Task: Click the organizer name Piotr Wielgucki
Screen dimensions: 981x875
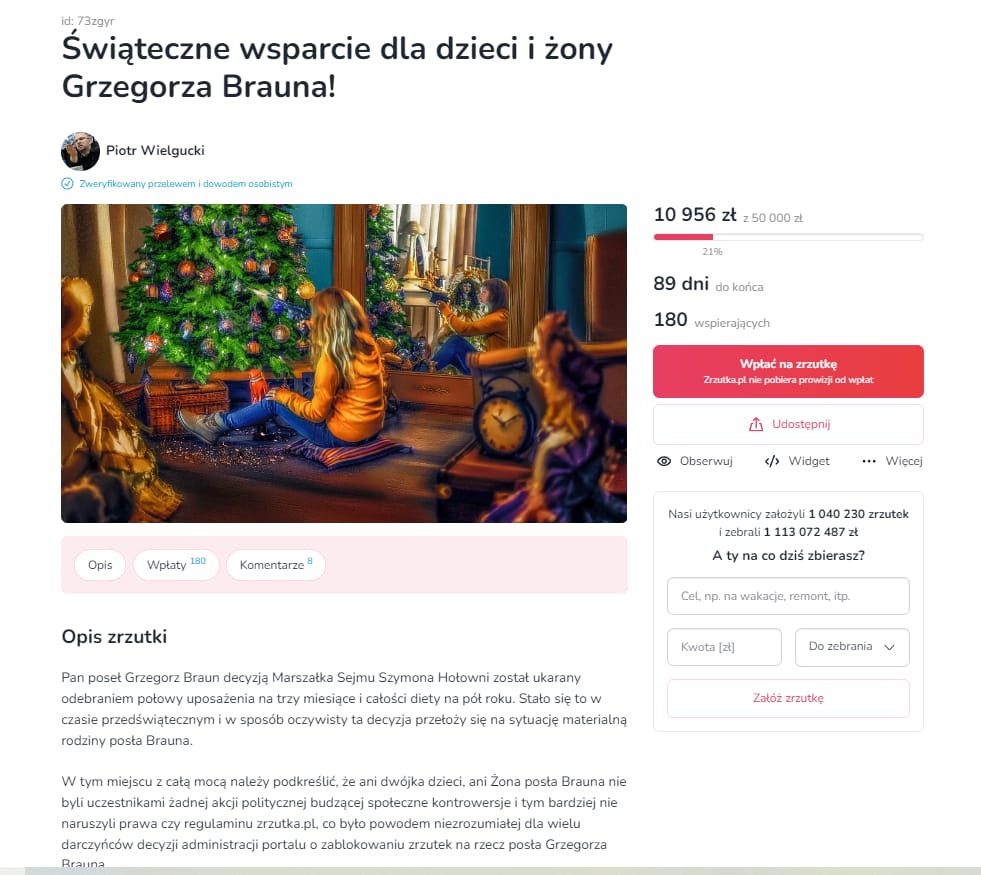Action: [x=155, y=150]
